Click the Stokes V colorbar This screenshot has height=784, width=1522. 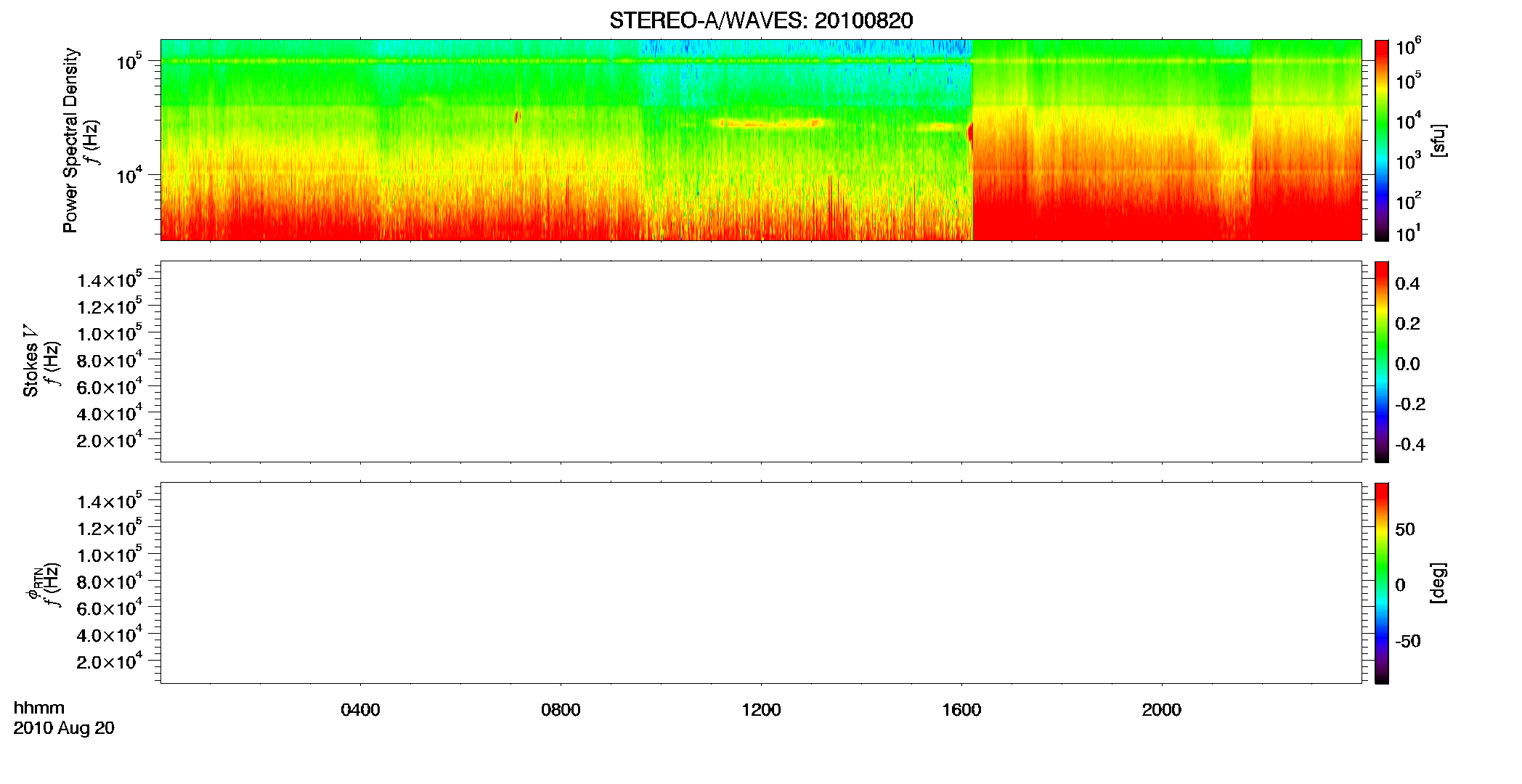click(1382, 362)
